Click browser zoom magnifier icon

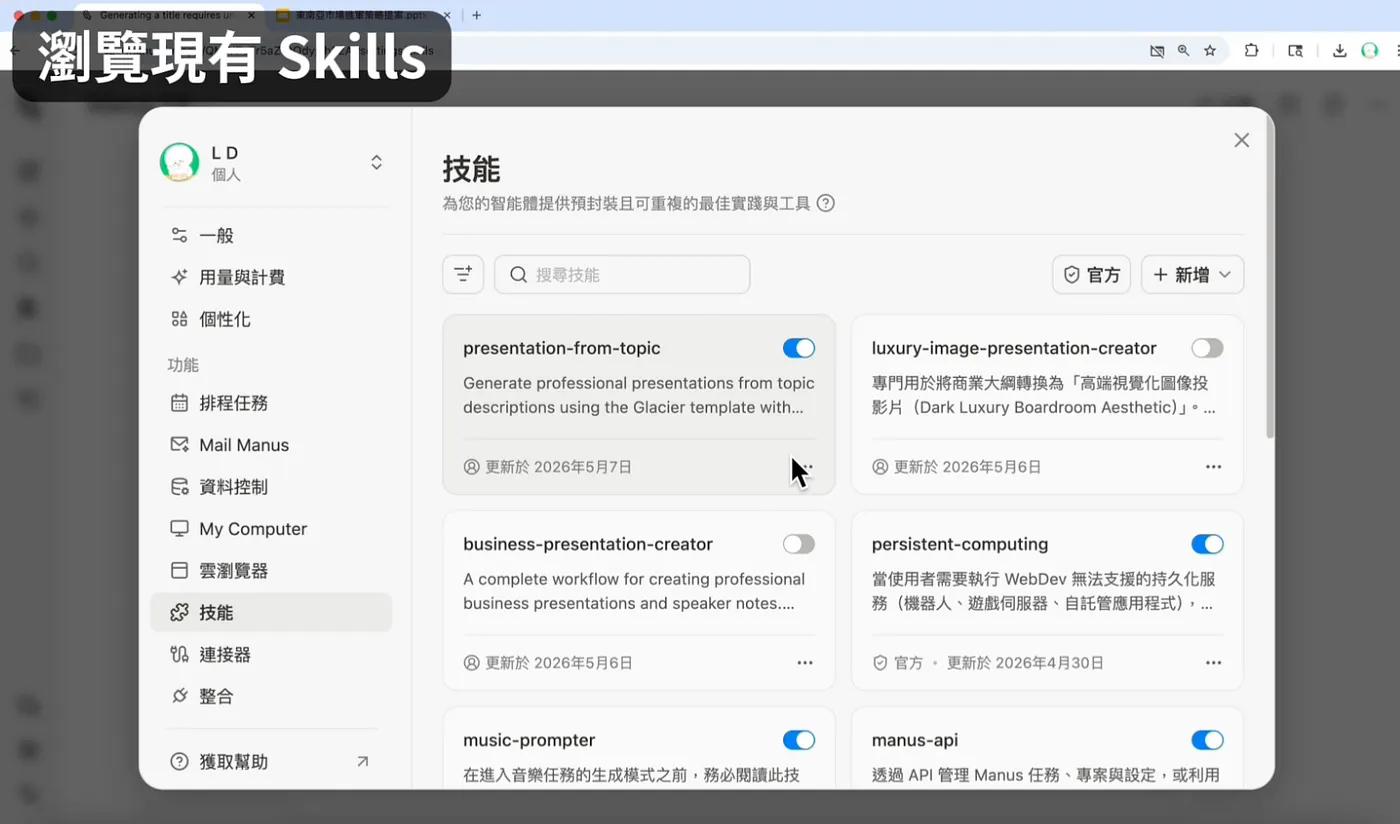pos(1183,51)
